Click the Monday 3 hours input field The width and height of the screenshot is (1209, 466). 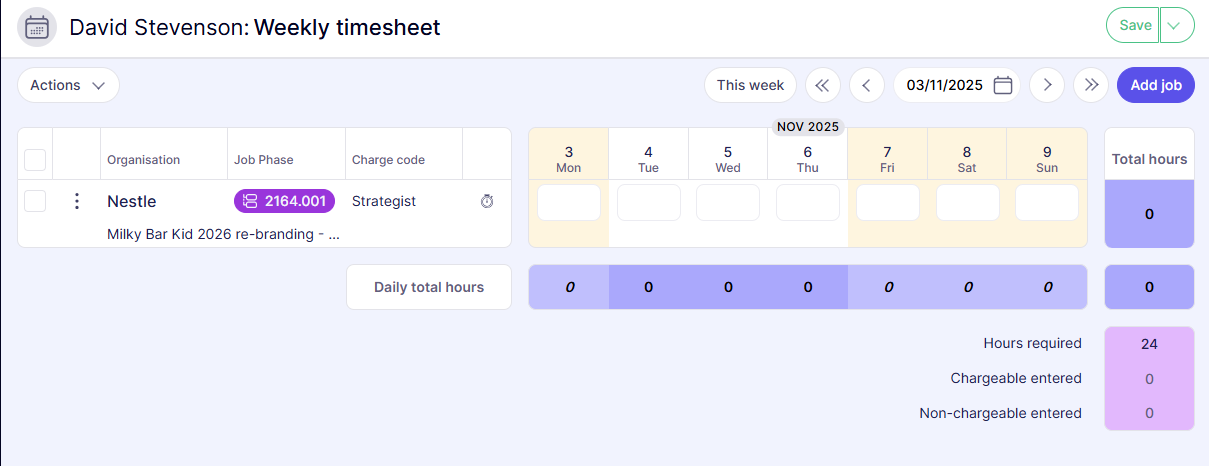(x=569, y=202)
